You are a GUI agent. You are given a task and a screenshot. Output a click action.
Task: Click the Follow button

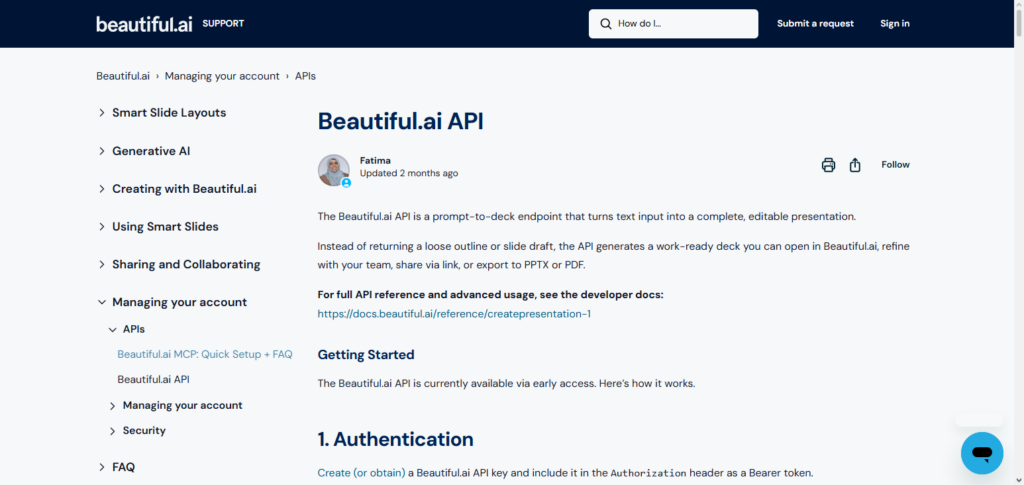click(x=895, y=164)
